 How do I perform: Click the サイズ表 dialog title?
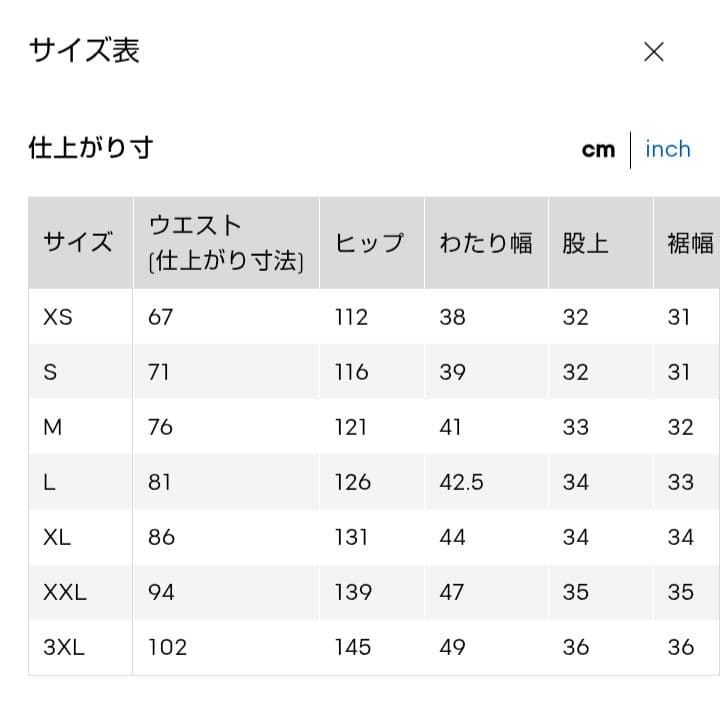click(84, 50)
